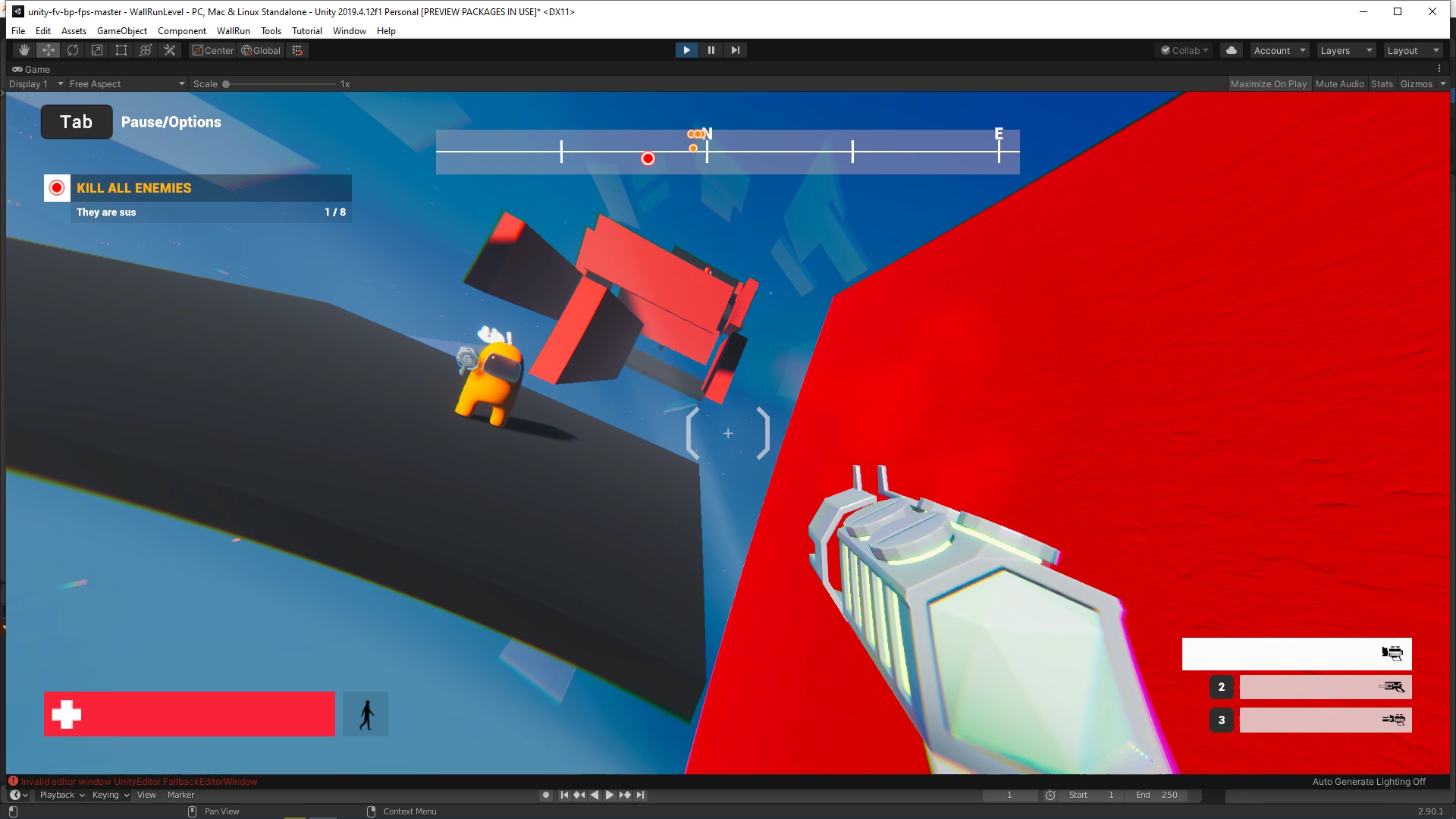Toggle the grid snapping icon
The width and height of the screenshot is (1456, 819).
[x=298, y=50]
